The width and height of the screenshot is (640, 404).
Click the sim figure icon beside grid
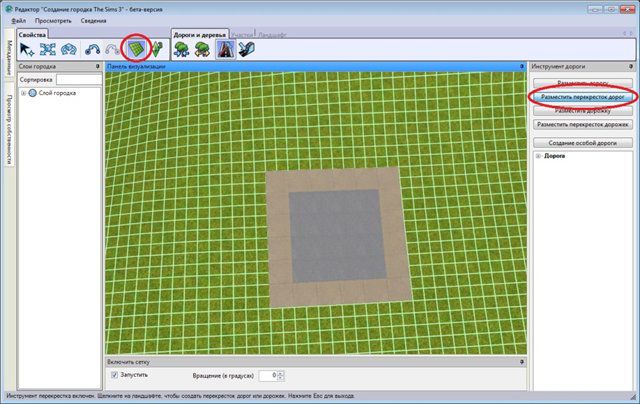[156, 49]
